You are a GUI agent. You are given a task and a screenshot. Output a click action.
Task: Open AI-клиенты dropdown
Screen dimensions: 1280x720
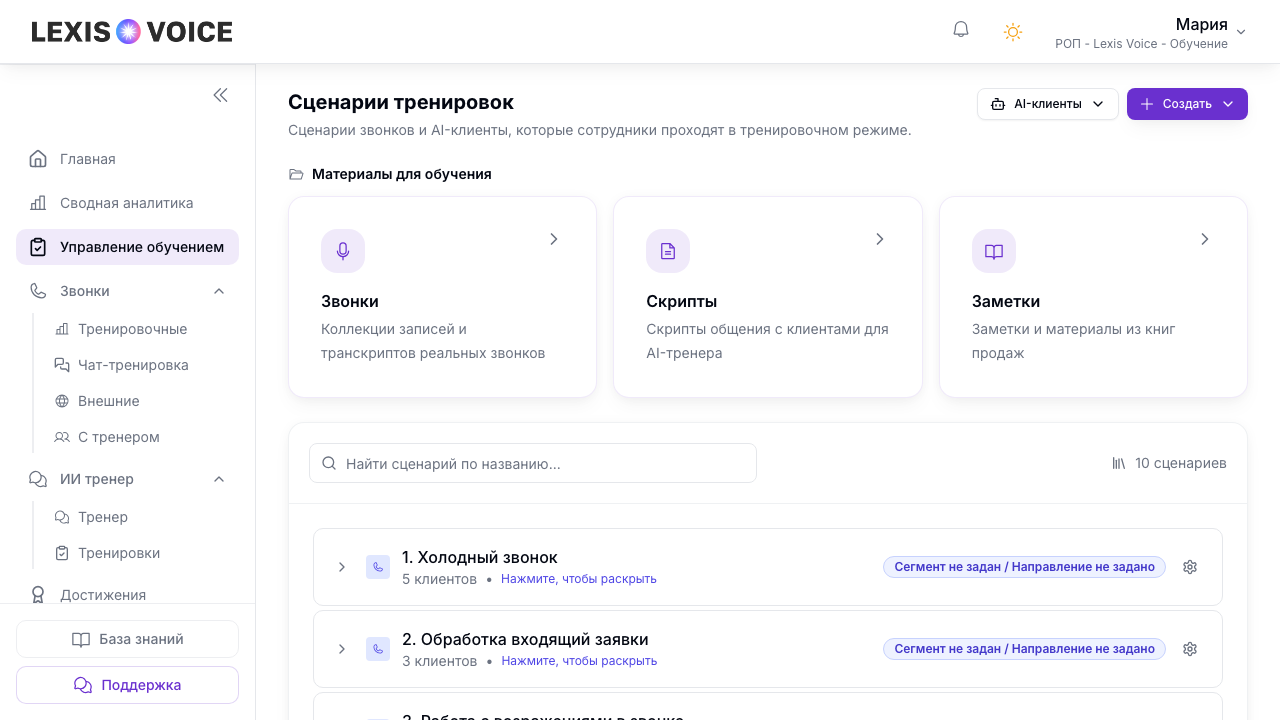tap(1047, 104)
